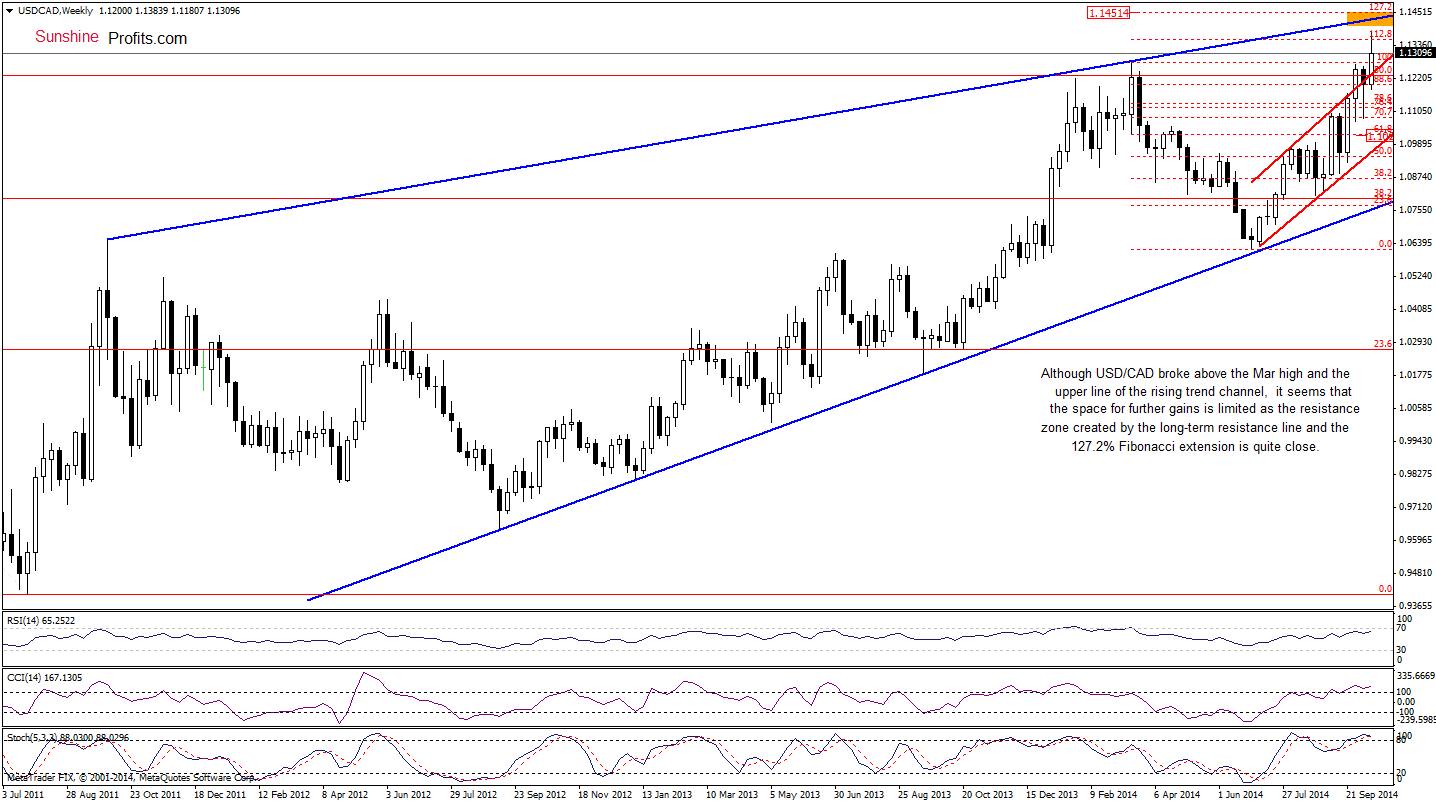This screenshot has height=803, width=1436.
Task: Click the 3 Jul 2011 date label
Action: [22, 794]
